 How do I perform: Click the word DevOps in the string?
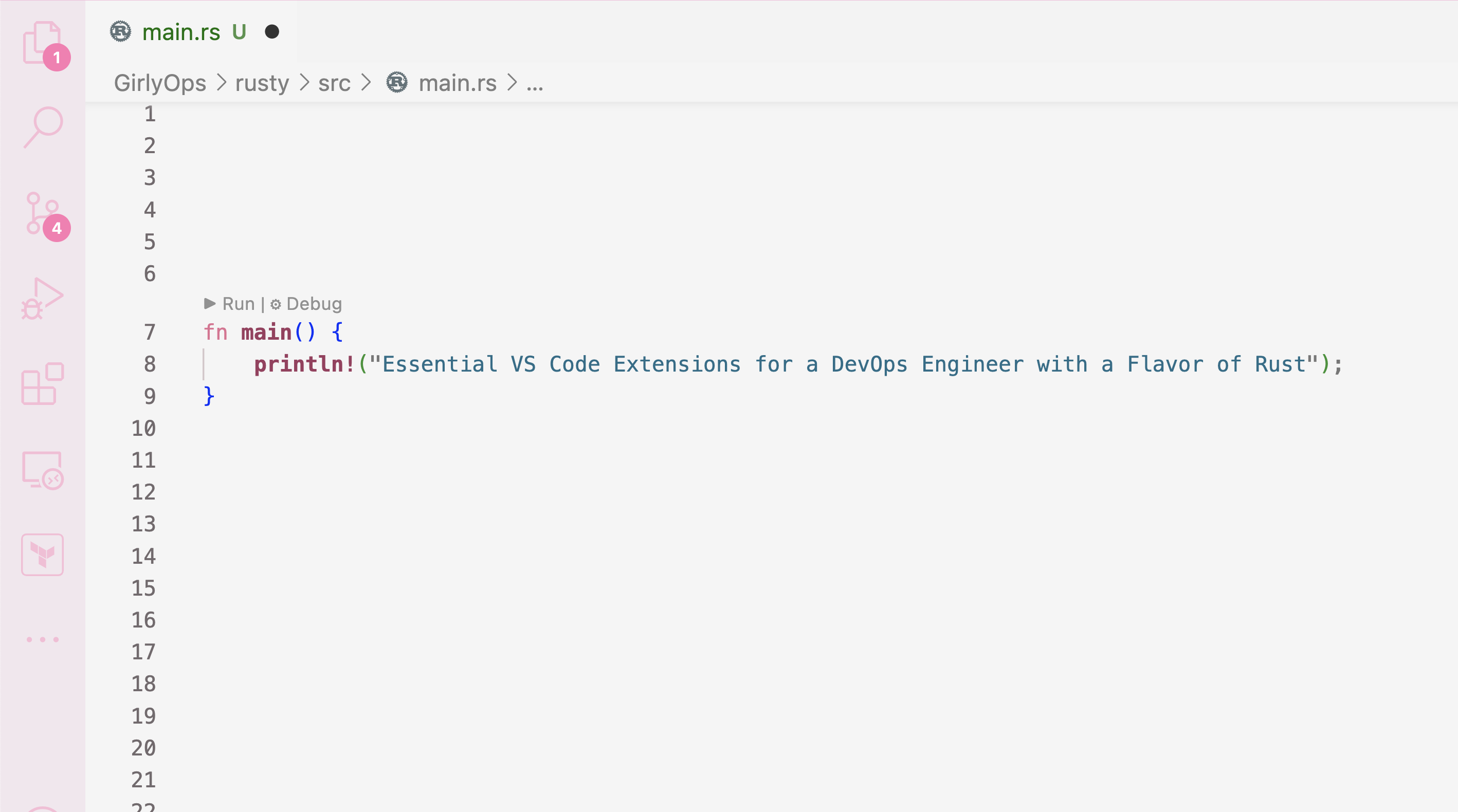869,364
